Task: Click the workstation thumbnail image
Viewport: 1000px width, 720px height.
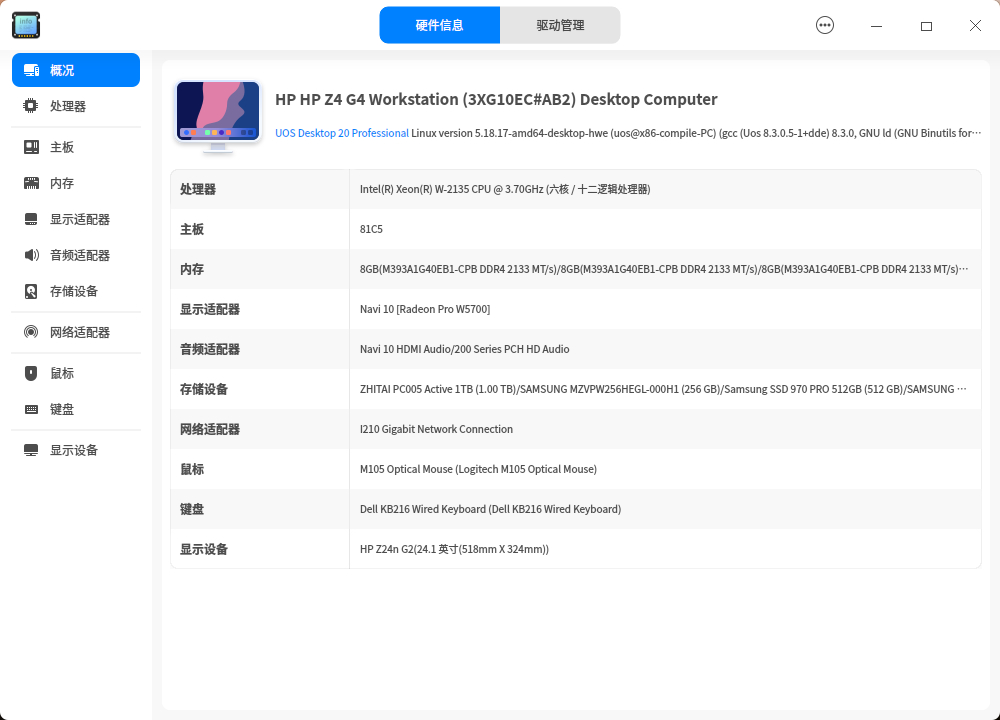Action: [217, 115]
